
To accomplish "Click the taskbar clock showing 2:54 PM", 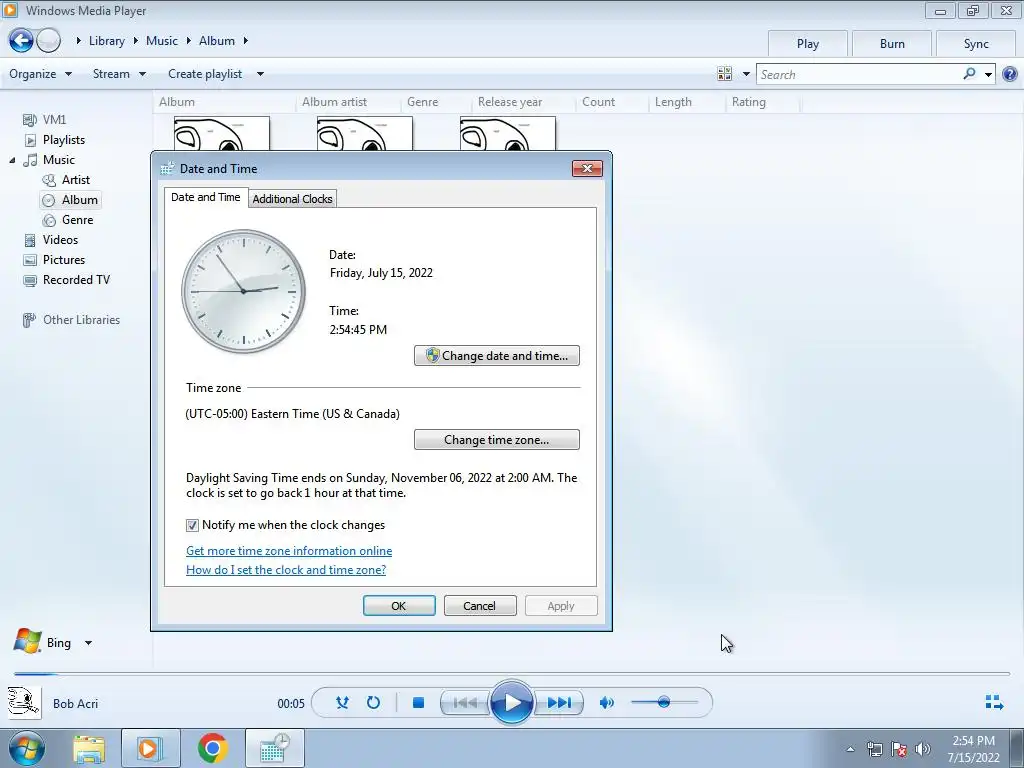I will 973,749.
